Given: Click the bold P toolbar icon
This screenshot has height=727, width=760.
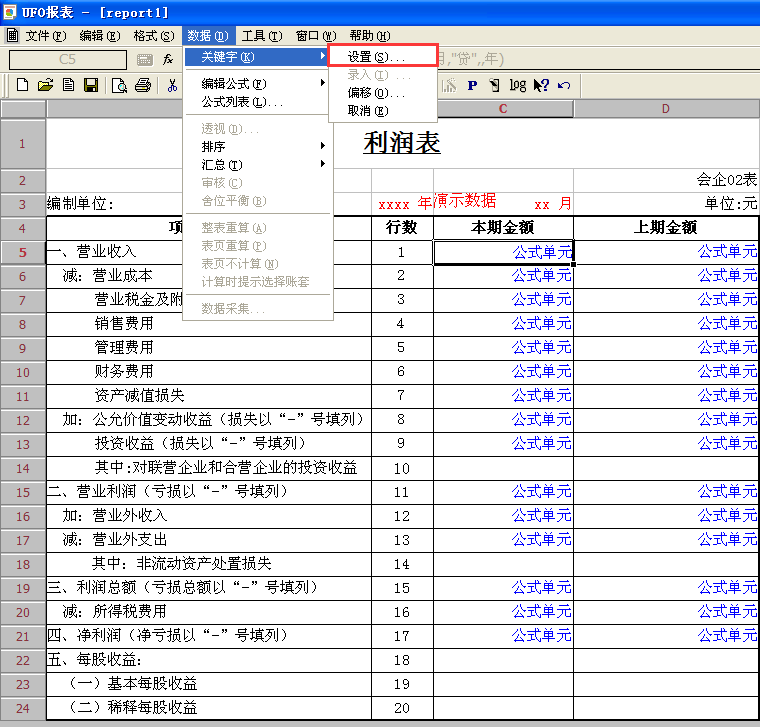Looking at the screenshot, I should [472, 86].
